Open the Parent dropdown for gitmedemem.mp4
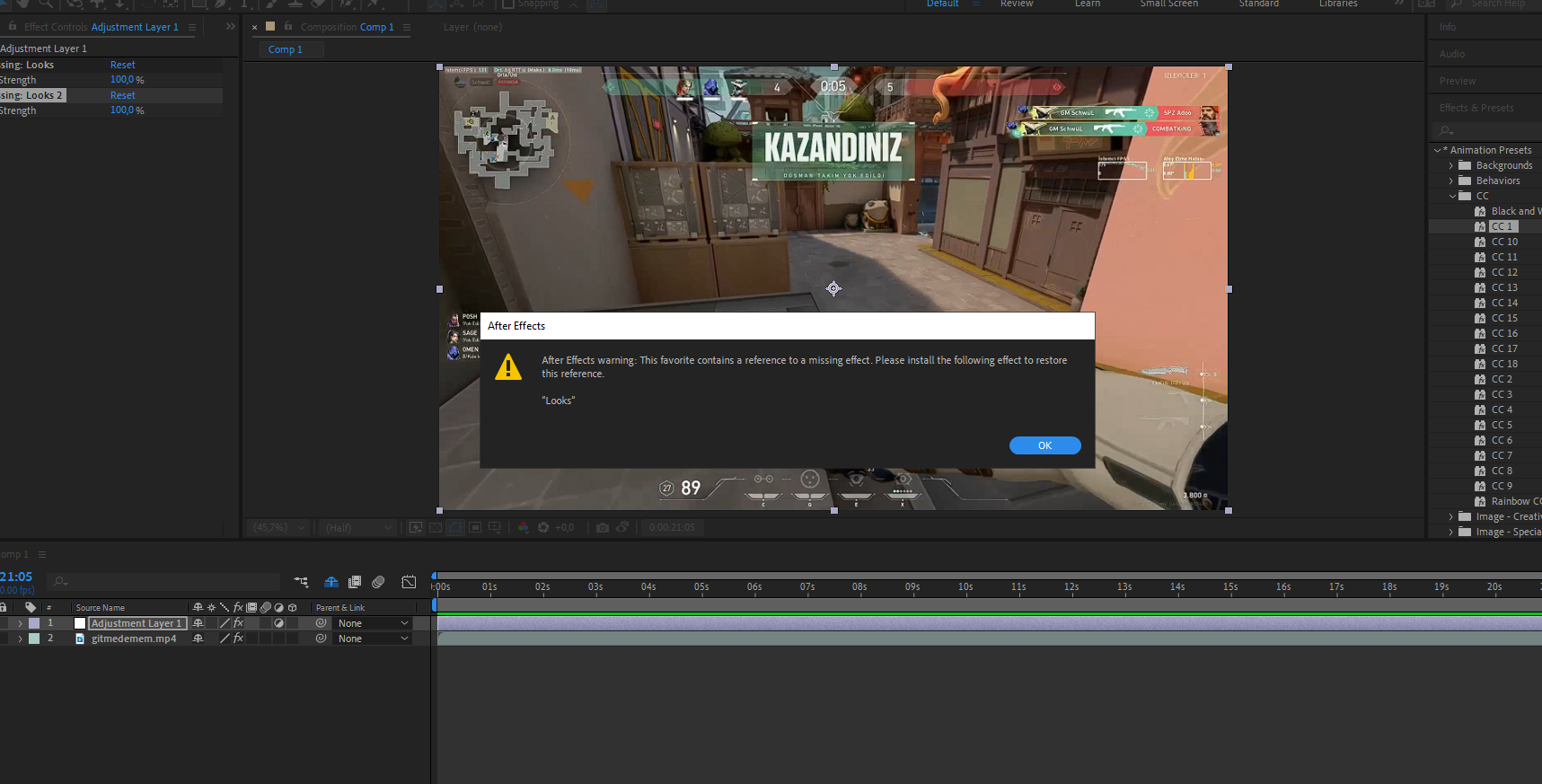The width and height of the screenshot is (1542, 784). [372, 639]
